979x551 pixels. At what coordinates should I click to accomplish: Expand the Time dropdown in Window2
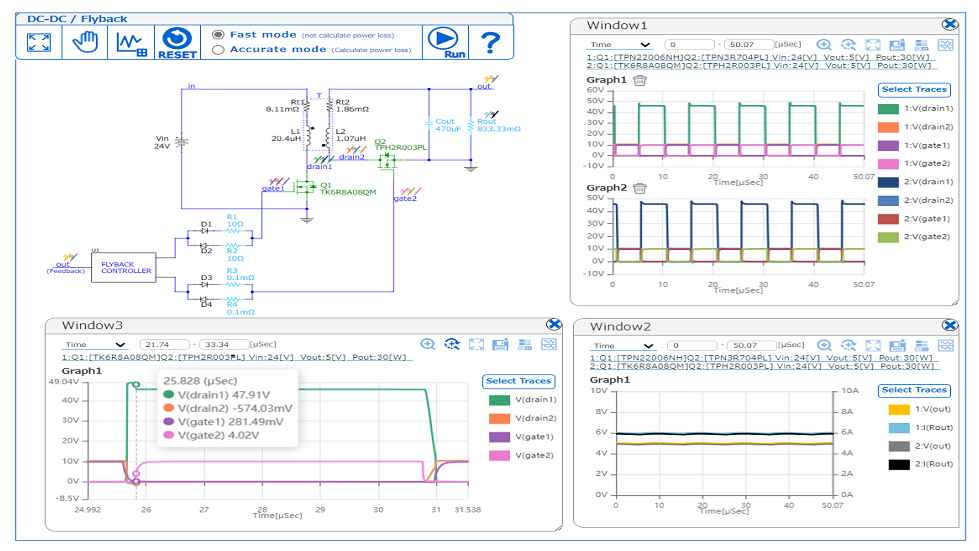[x=622, y=346]
